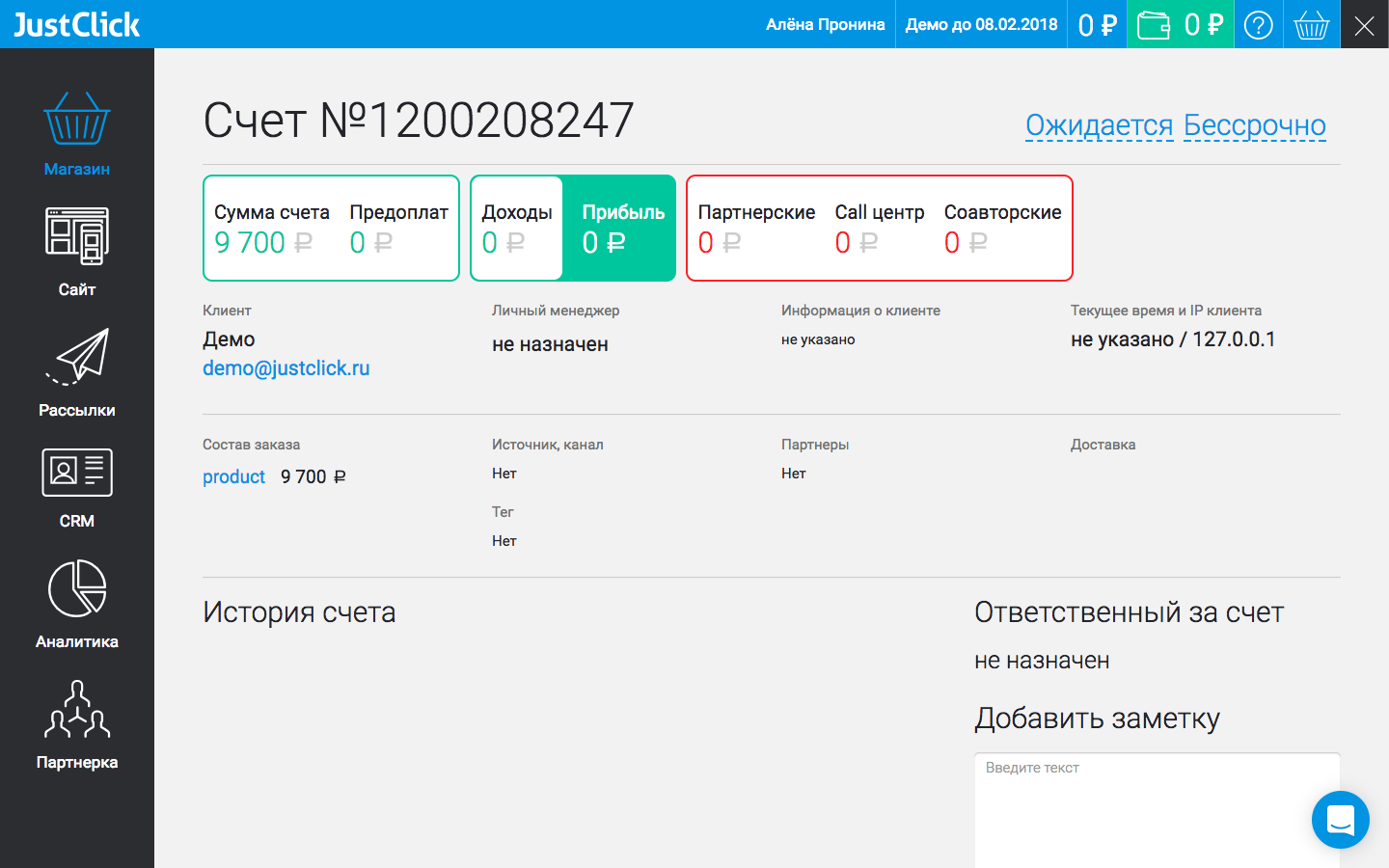This screenshot has height=868, width=1389.
Task: Click the wallet balance icon
Action: coord(1154,24)
